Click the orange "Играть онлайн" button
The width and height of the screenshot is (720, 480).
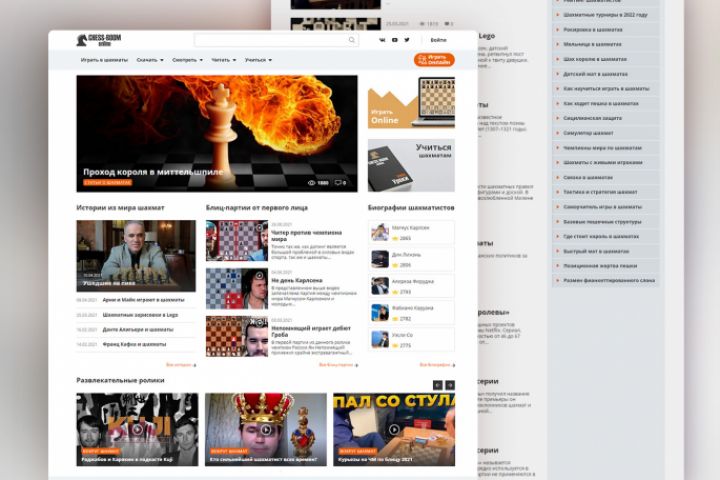[x=434, y=60]
